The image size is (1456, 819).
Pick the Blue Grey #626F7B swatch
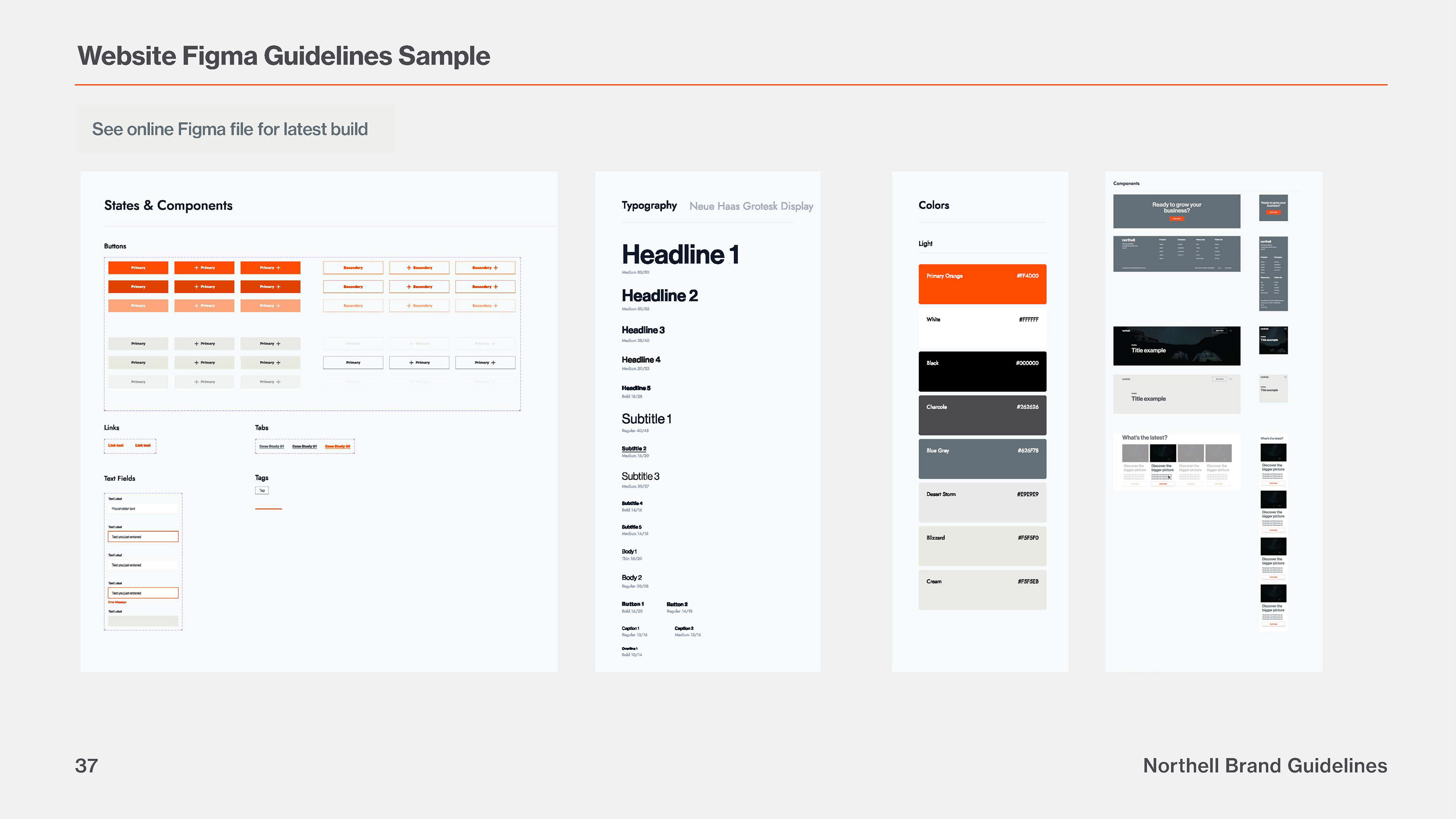point(982,459)
